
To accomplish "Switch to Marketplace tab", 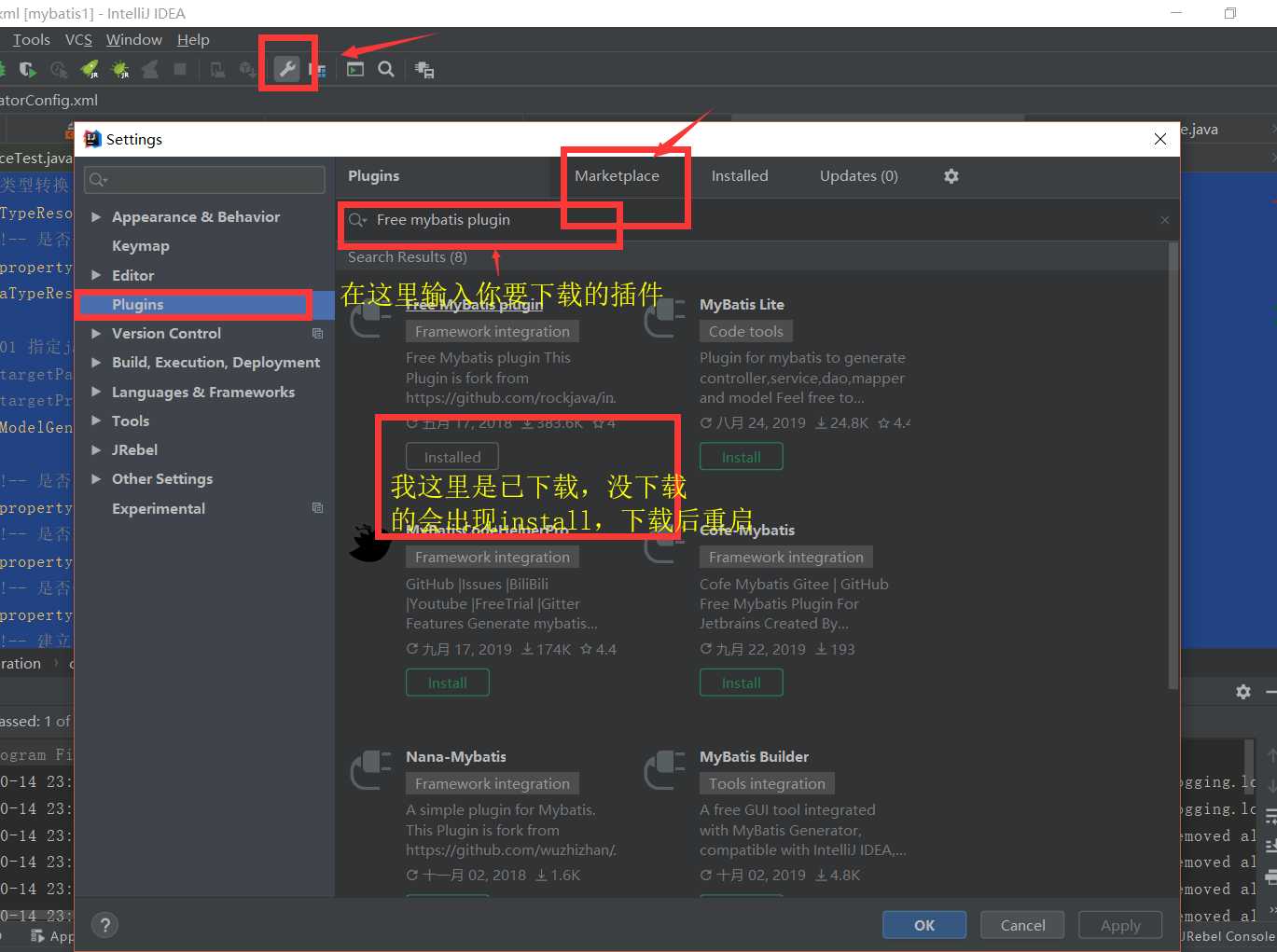I will (x=617, y=176).
